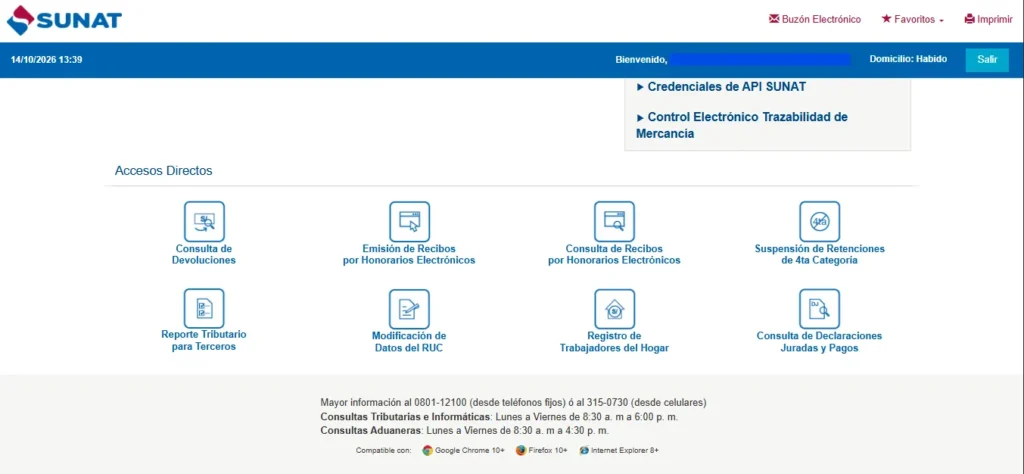The width and height of the screenshot is (1024, 474).
Task: Click the Google Chrome browser icon
Action: click(428, 450)
